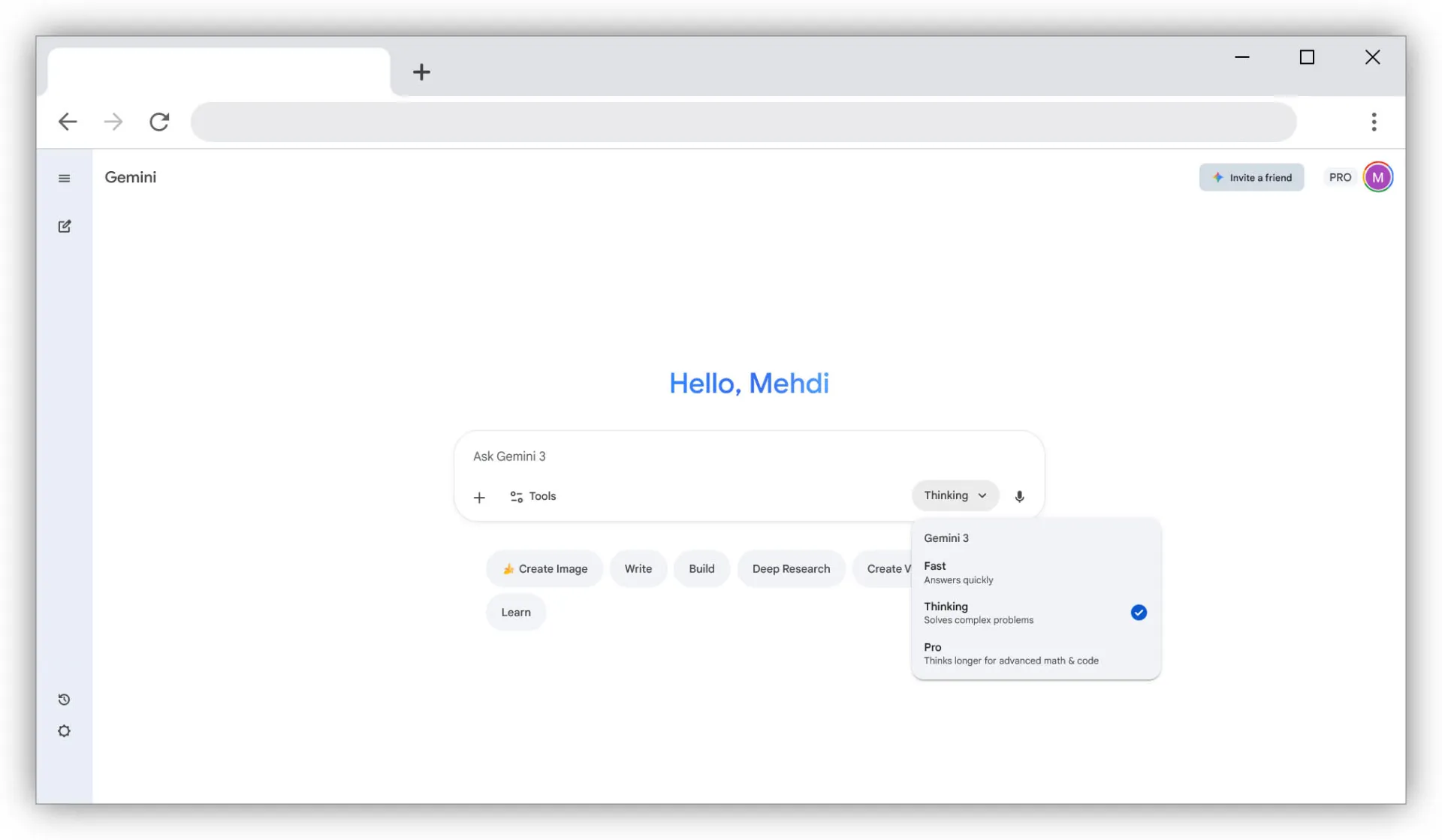Click the Create Image chip

(545, 569)
